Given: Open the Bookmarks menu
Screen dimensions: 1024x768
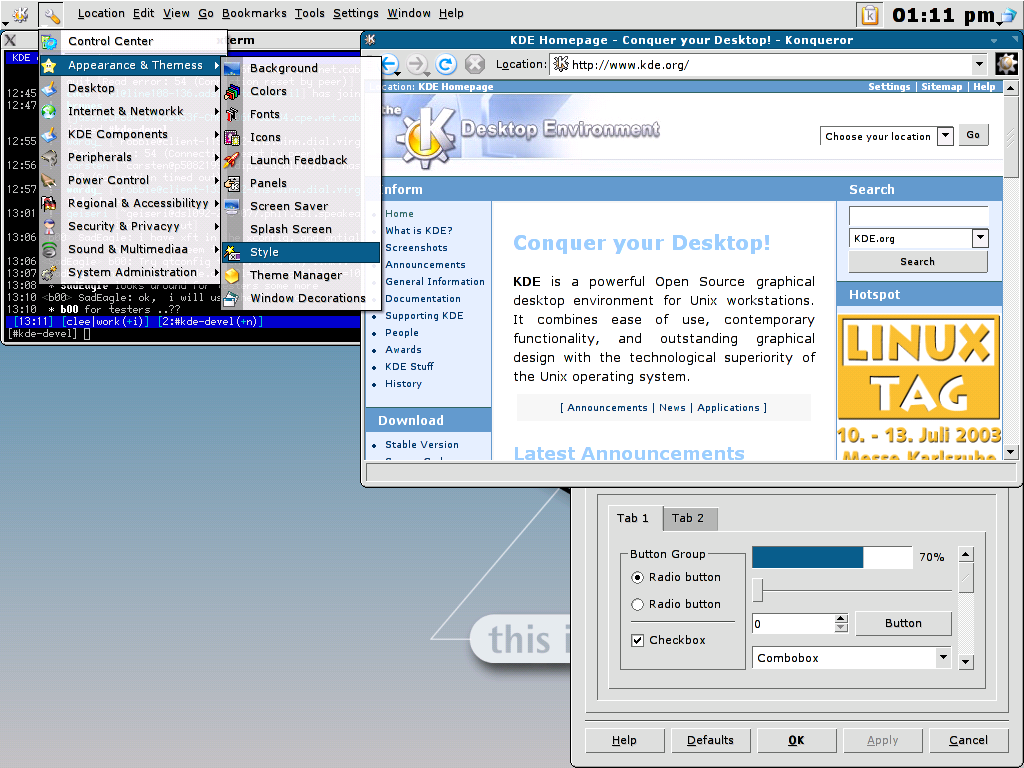Looking at the screenshot, I should point(254,14).
